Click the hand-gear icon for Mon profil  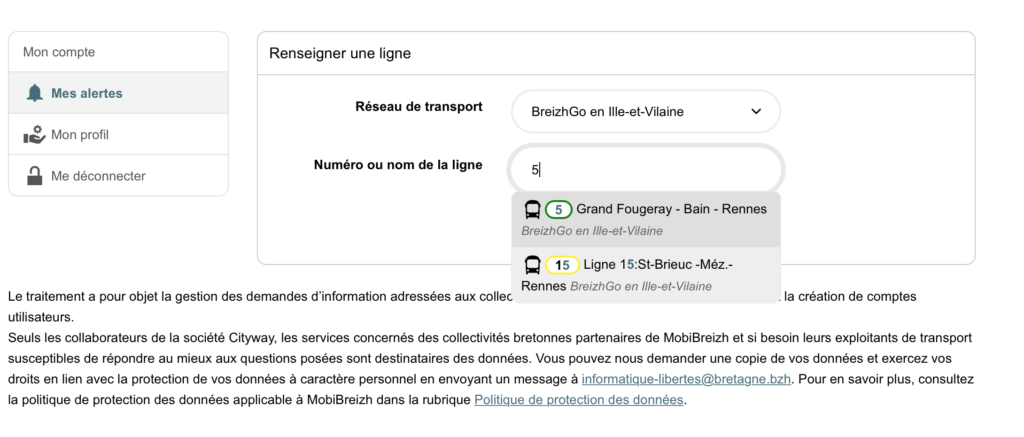tap(34, 135)
